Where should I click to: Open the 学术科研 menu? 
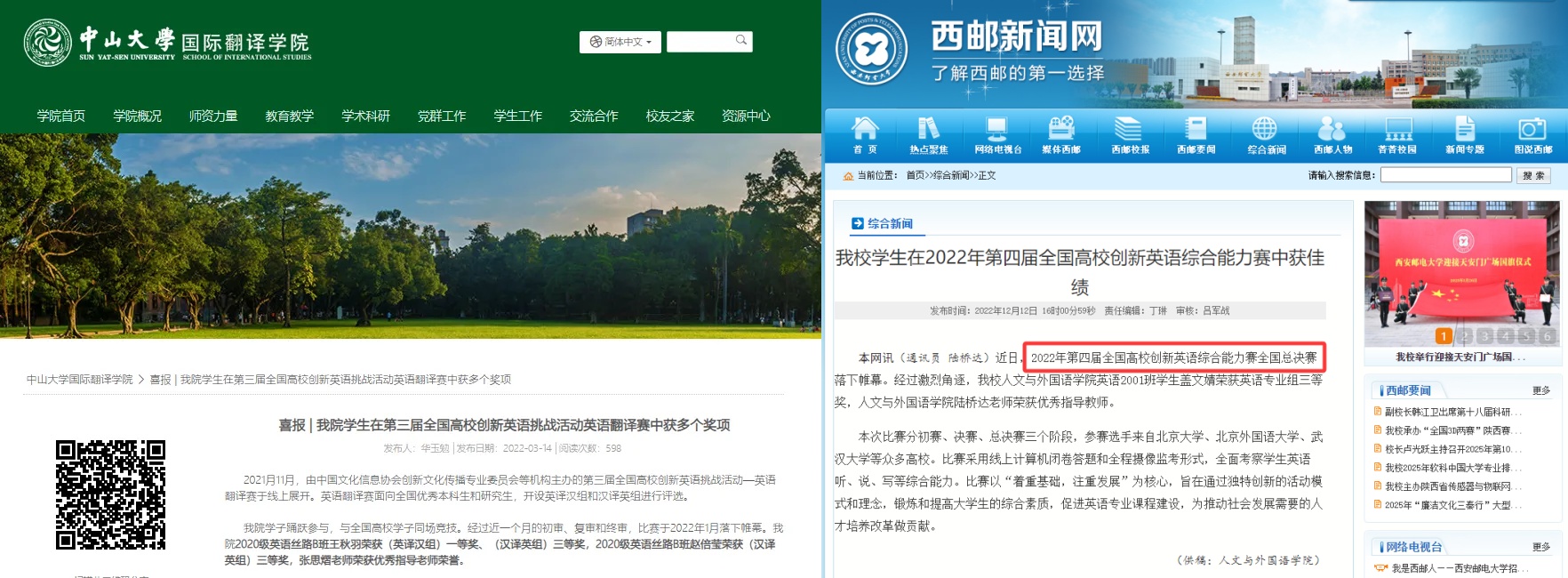(x=365, y=116)
